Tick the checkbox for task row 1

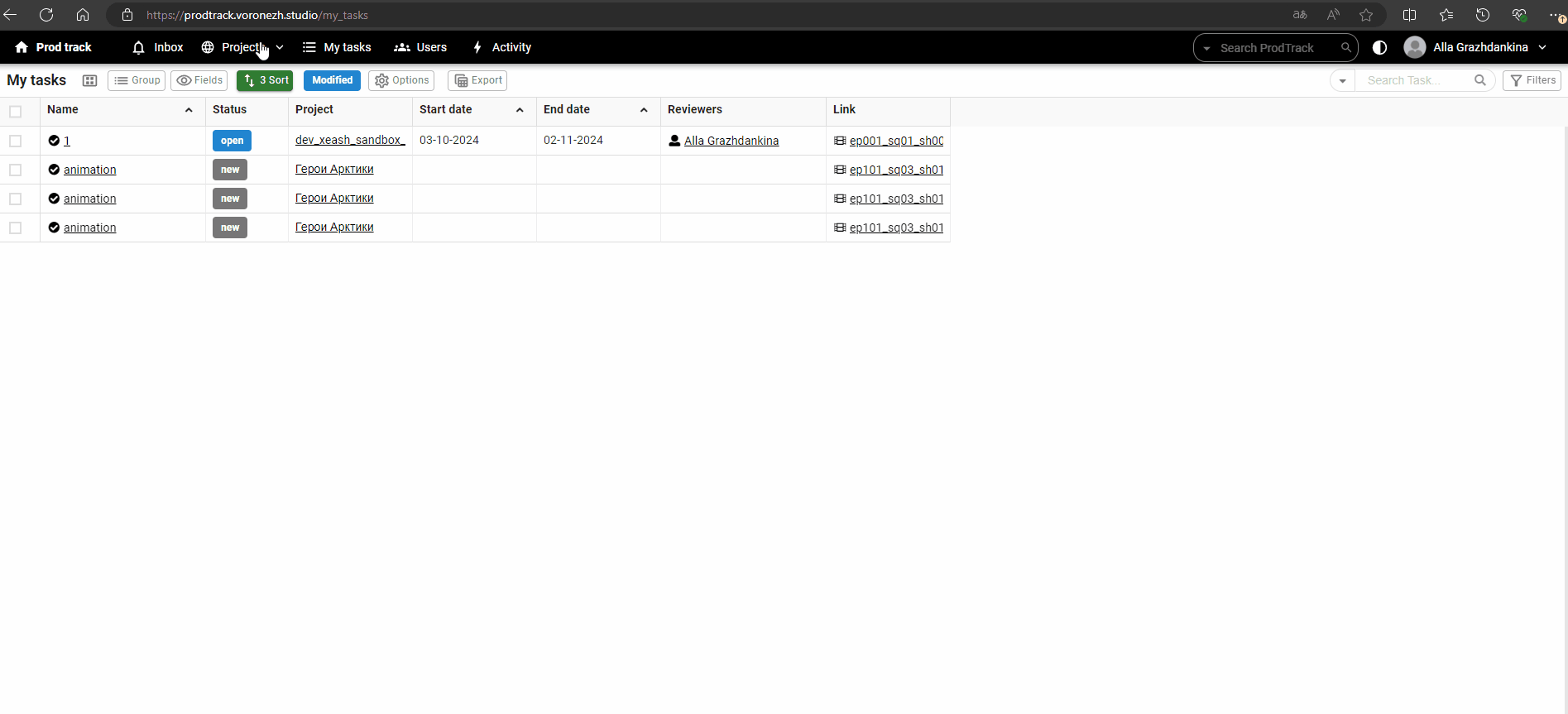point(16,141)
